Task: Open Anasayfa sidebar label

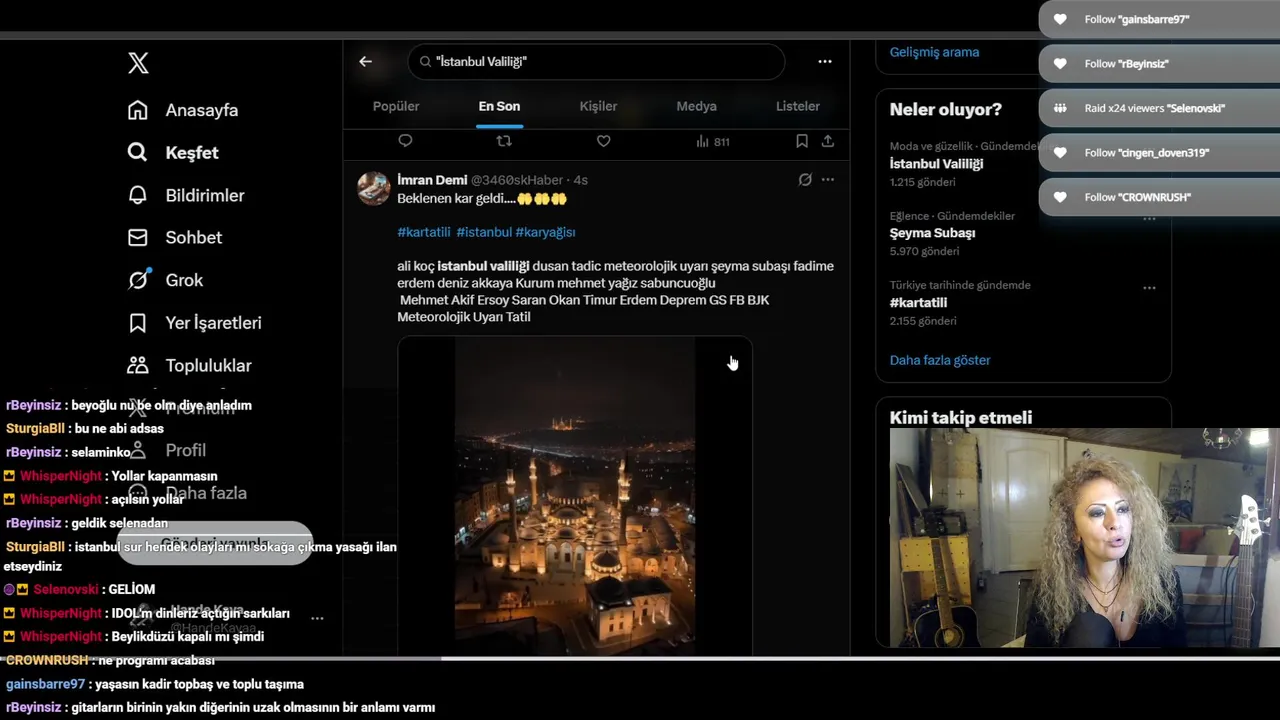Action: pyautogui.click(x=202, y=110)
